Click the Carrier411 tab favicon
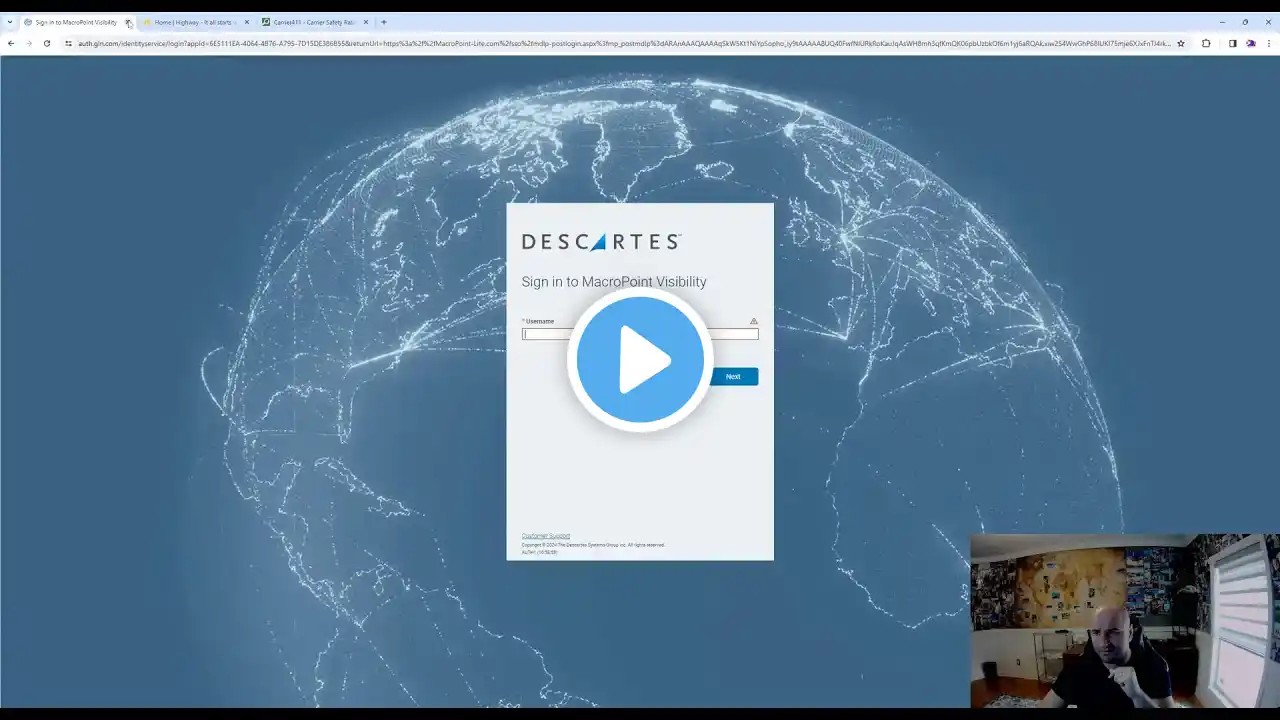 (x=266, y=22)
